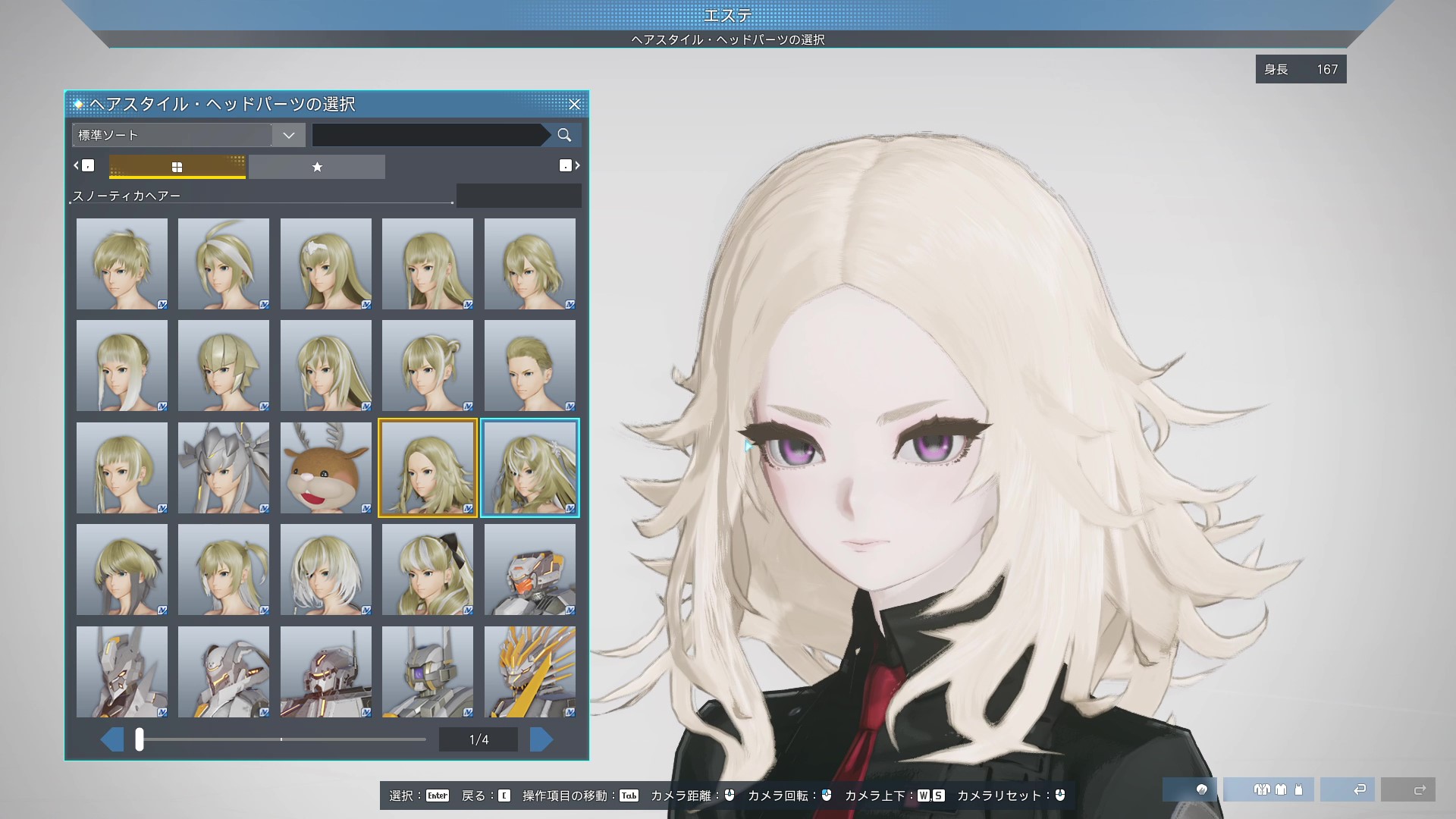The height and width of the screenshot is (819, 1456).
Task: Open the 標準ソート sort dropdown
Action: [x=173, y=135]
